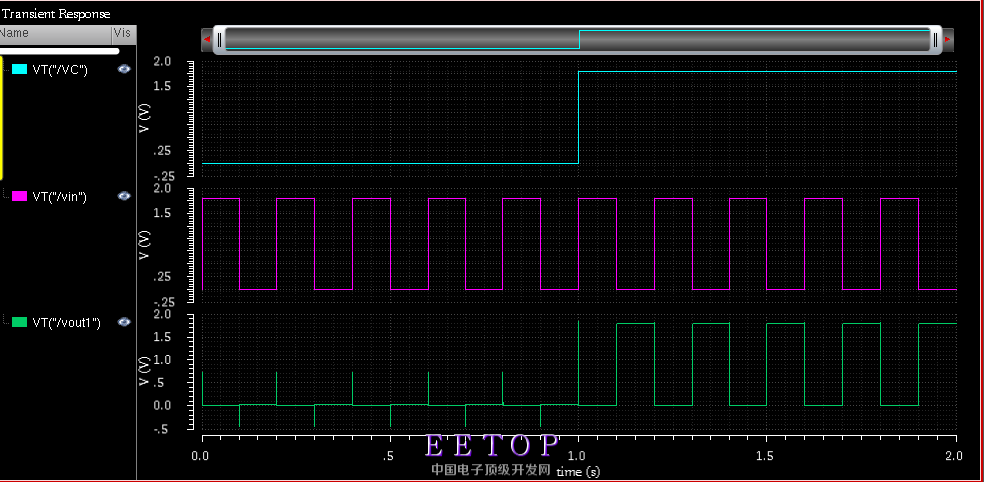Select the VT("/vout1") signal name

pos(67,323)
